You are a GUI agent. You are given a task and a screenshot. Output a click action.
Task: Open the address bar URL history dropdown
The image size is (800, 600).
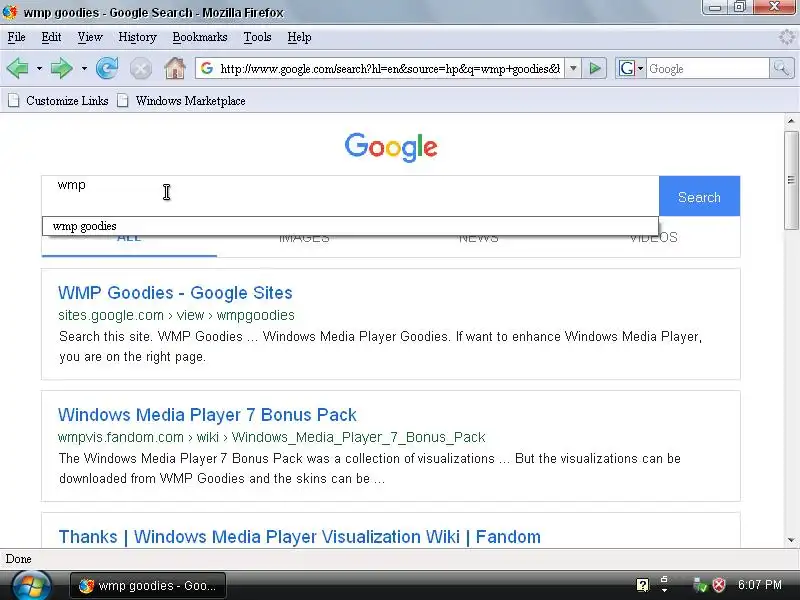pos(573,68)
